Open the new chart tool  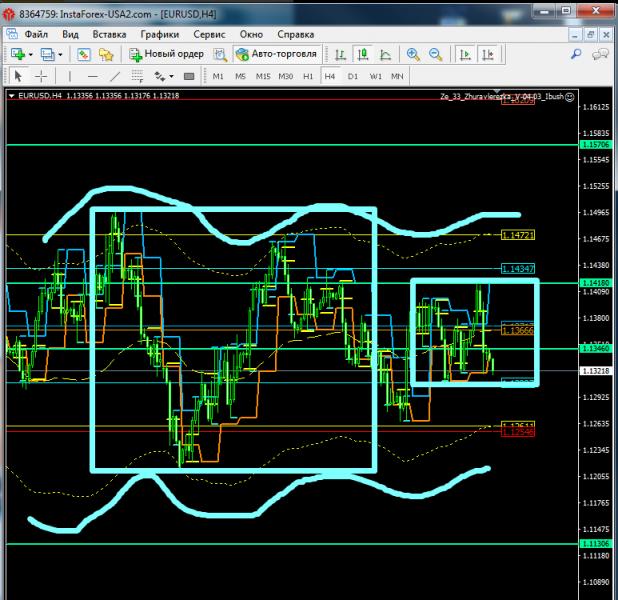(x=17, y=54)
